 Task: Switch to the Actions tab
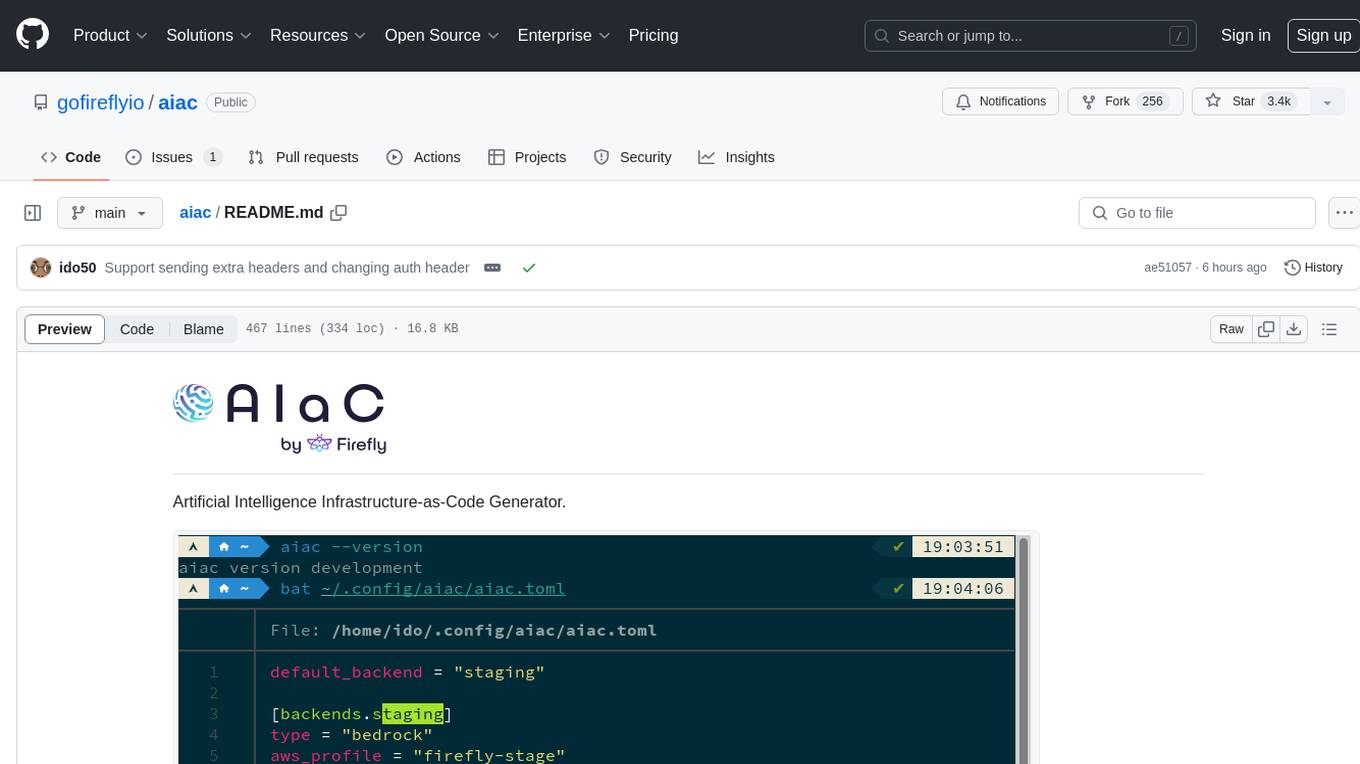point(423,157)
